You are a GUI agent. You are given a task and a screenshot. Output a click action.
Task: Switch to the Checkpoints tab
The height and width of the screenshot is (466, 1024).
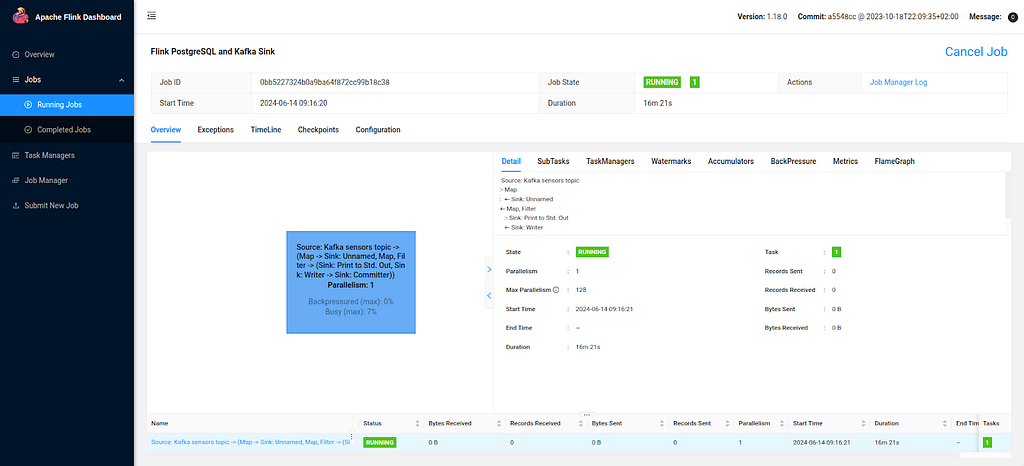(318, 130)
